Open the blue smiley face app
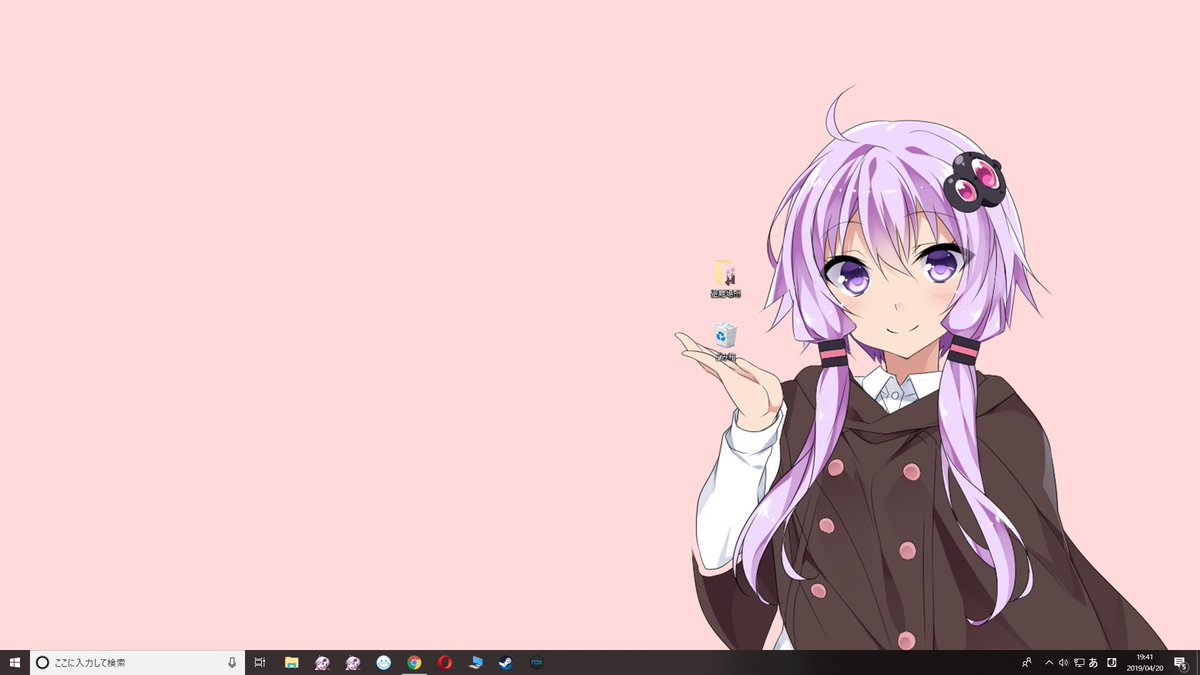Screen dimensions: 1200x675 (383, 662)
